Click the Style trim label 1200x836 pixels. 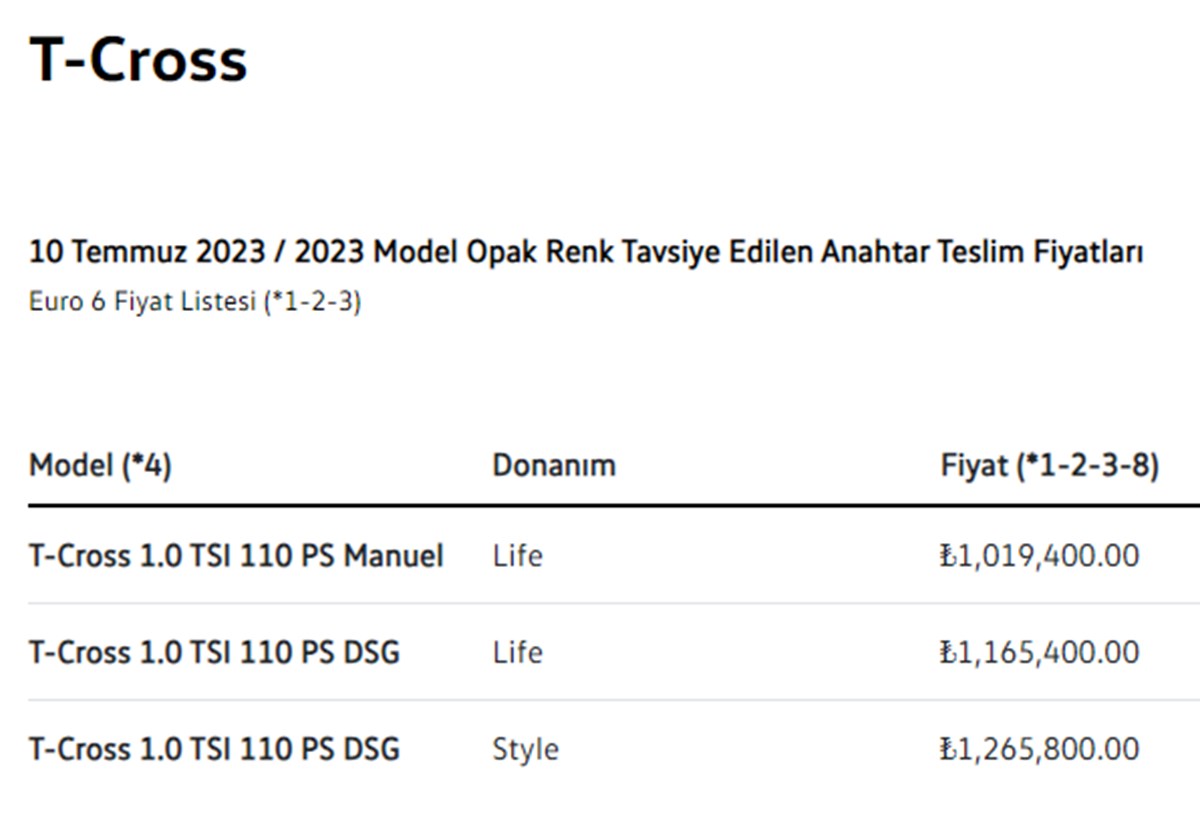(525, 751)
